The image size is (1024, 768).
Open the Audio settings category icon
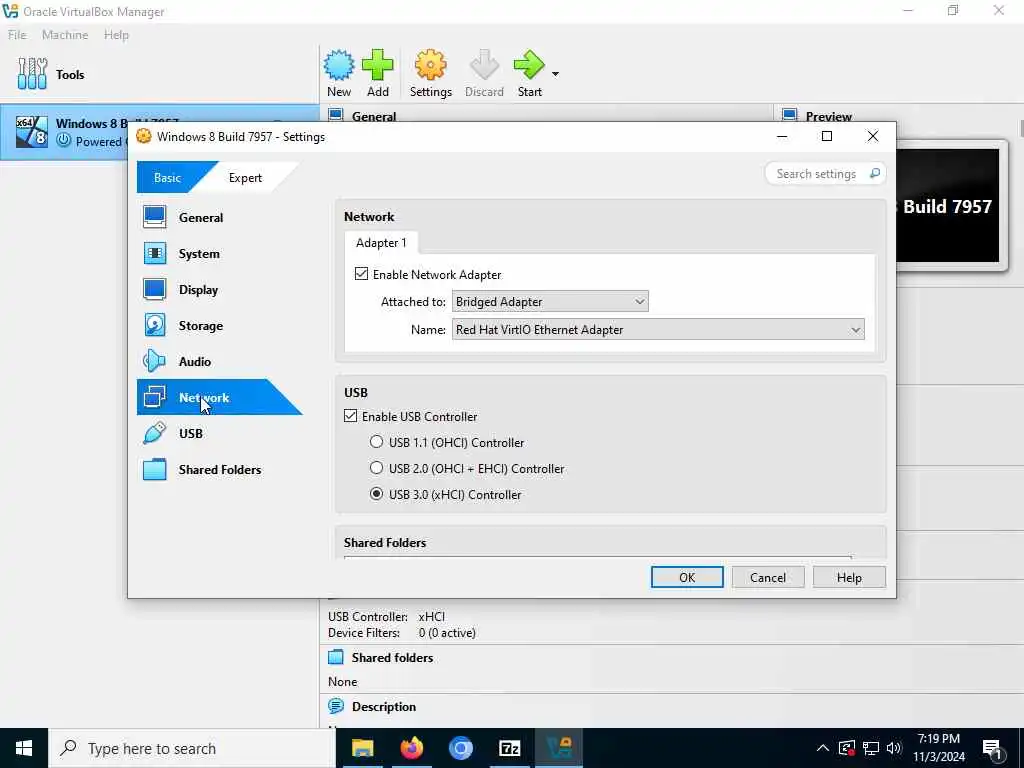155,361
